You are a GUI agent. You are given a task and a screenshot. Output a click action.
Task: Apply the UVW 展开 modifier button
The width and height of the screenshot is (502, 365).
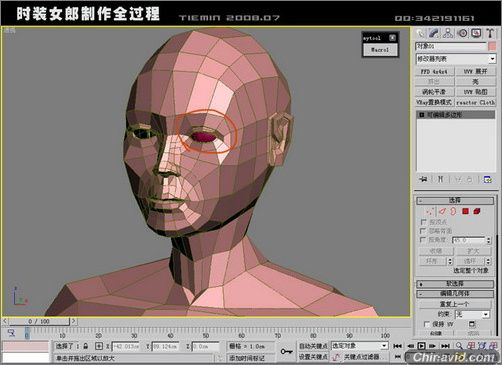tap(476, 72)
